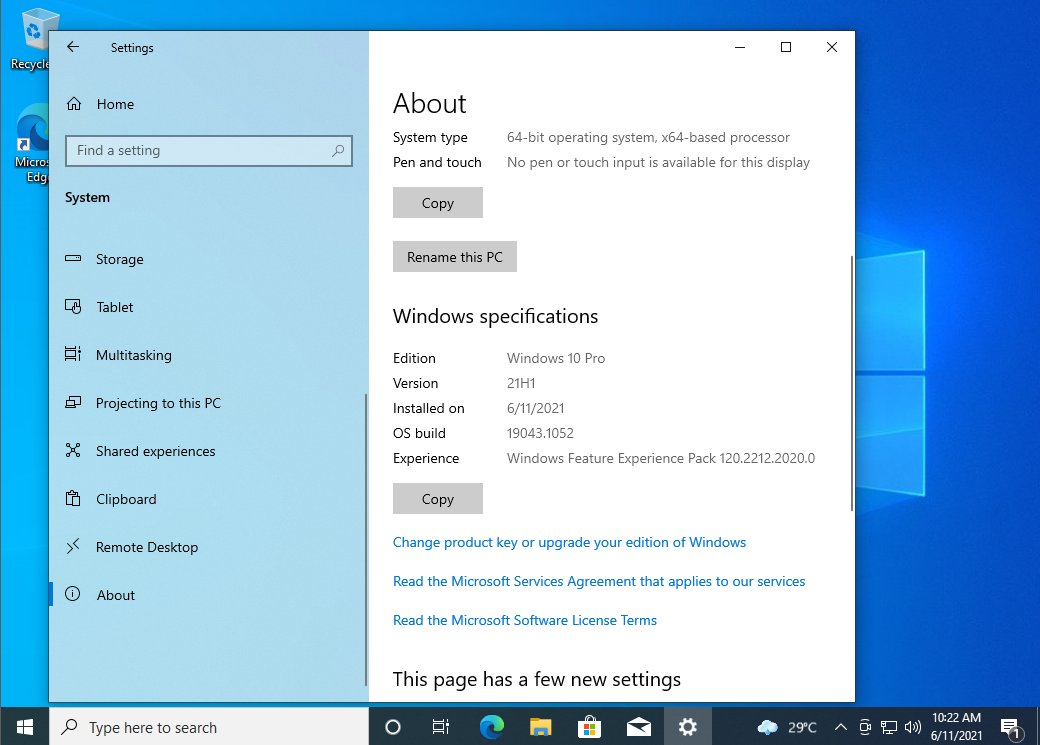Select the 21H1 version value

pyautogui.click(x=521, y=383)
